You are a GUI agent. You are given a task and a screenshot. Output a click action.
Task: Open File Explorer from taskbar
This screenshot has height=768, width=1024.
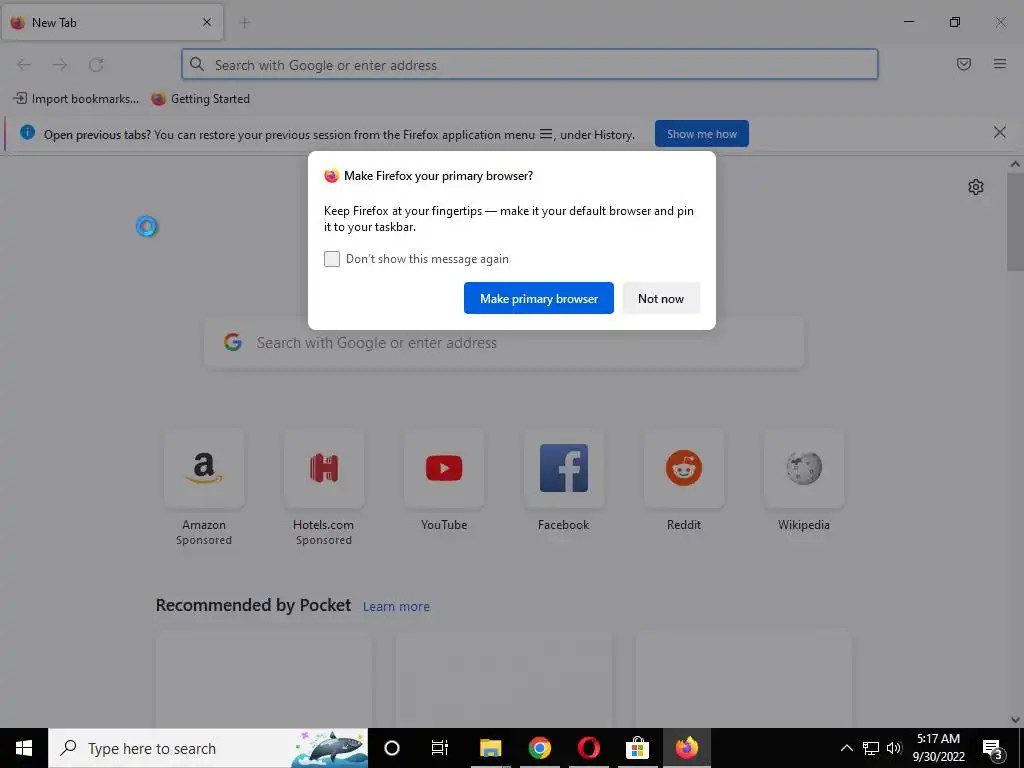point(490,748)
